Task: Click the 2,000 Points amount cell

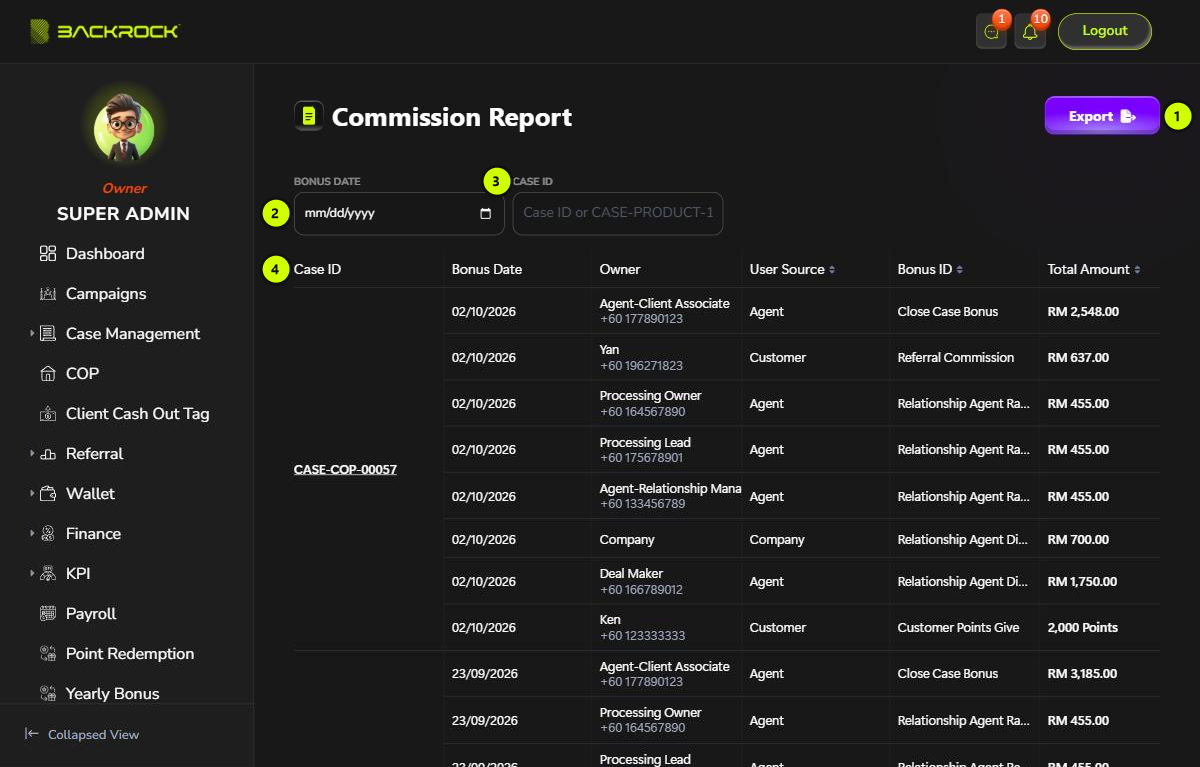Action: [x=1083, y=627]
